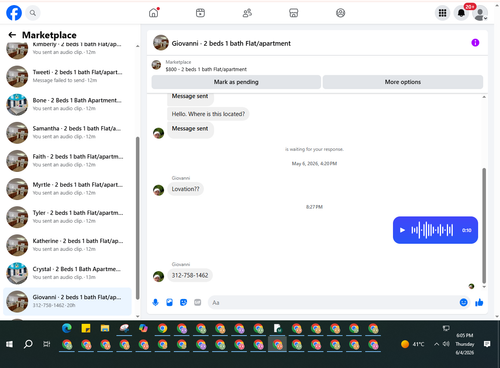Launch Microsoft Edge from taskbar
This screenshot has height=368, width=500.
pos(67,329)
